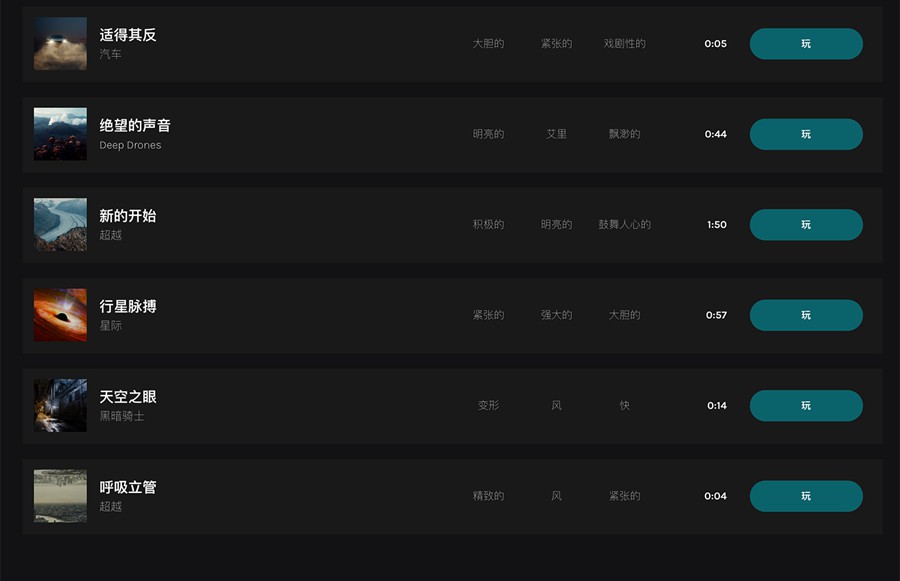Select the 呼吸立管 cover thumbnail
Viewport: 900px width, 581px height.
(x=60, y=496)
